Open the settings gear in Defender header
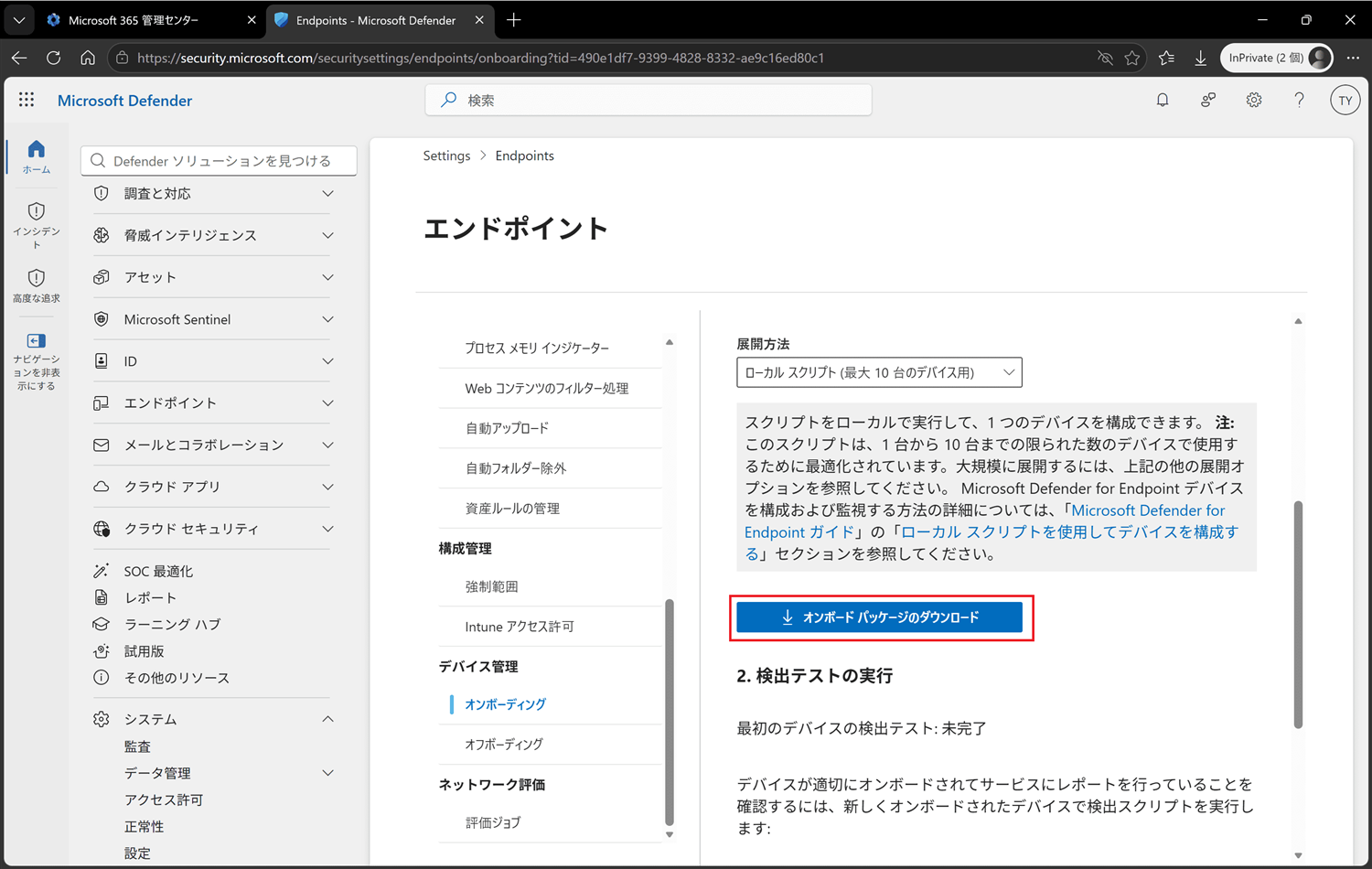The height and width of the screenshot is (869, 1372). 1254,101
